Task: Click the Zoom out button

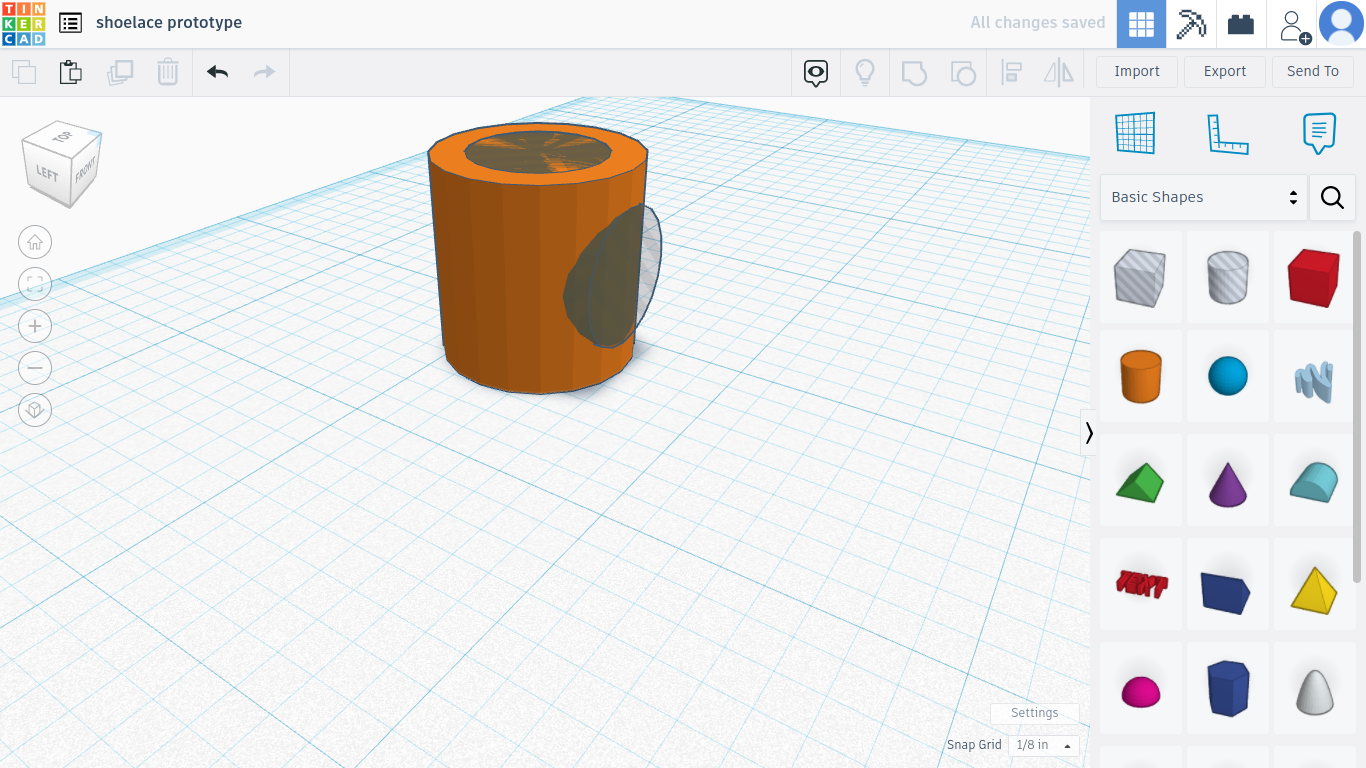Action: coord(35,368)
